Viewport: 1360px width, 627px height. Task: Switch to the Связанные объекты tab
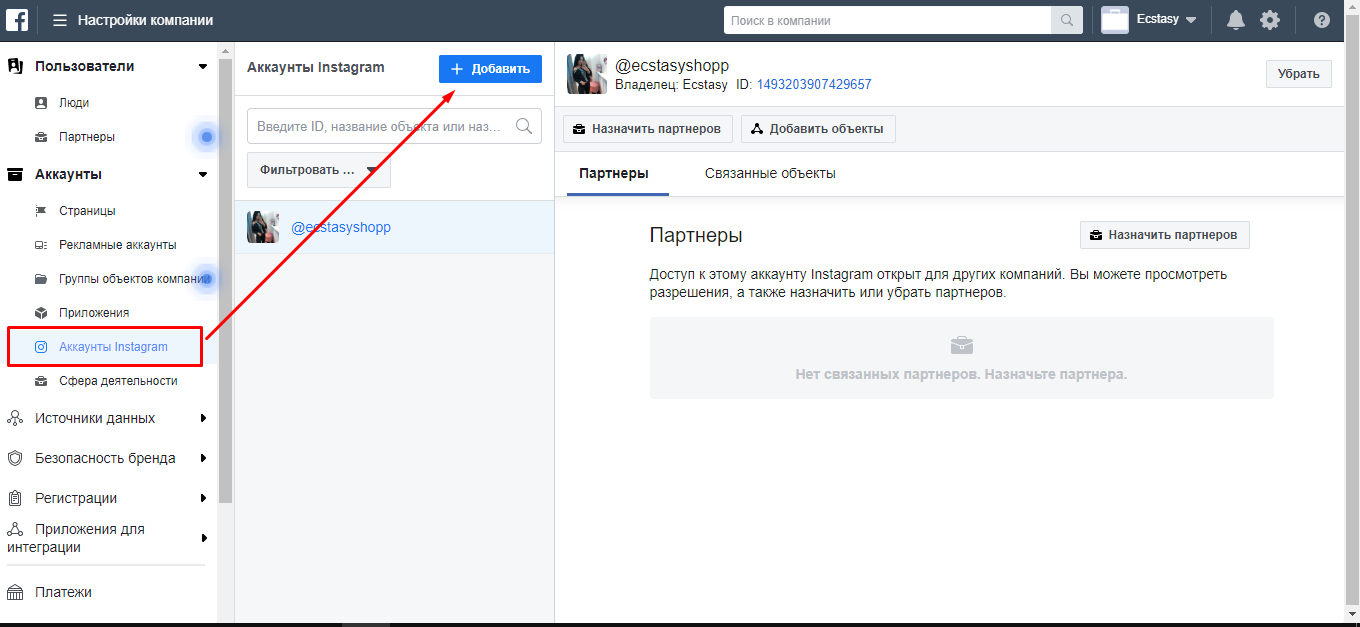pyautogui.click(x=770, y=173)
